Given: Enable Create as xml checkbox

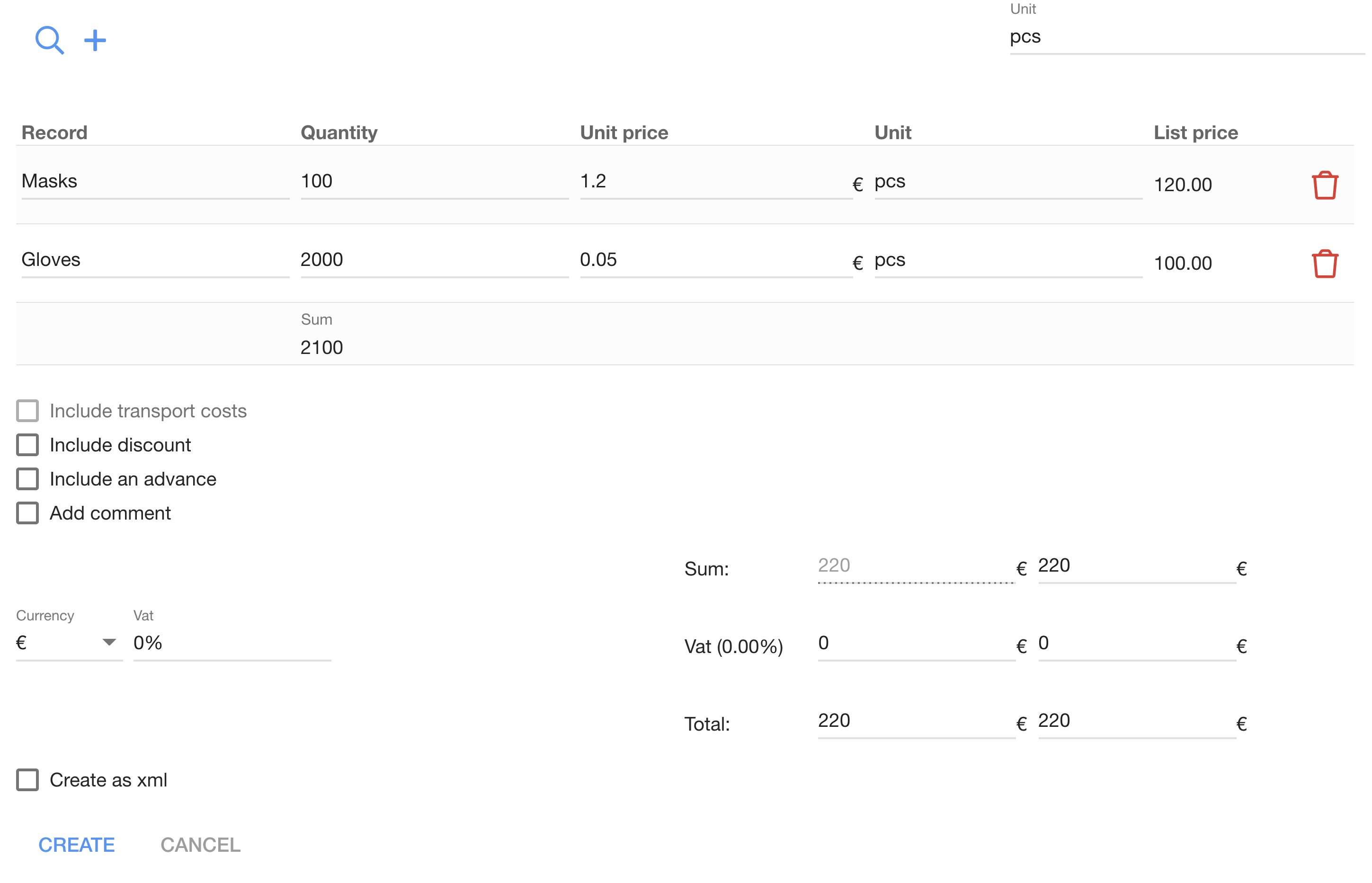Looking at the screenshot, I should [27, 780].
